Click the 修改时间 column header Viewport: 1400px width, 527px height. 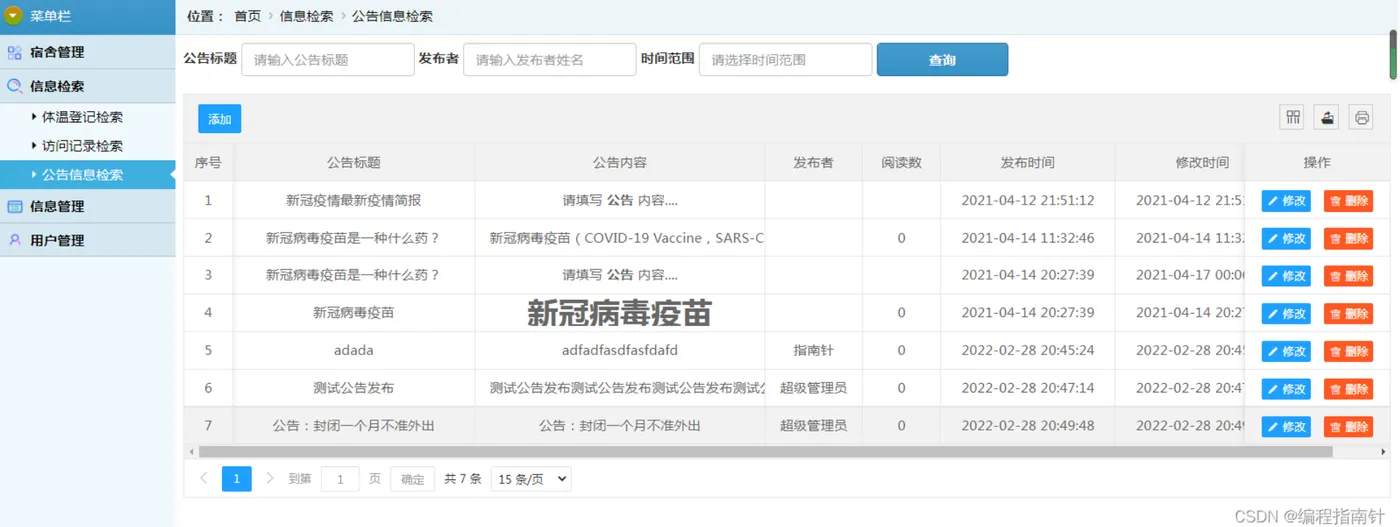1202,162
